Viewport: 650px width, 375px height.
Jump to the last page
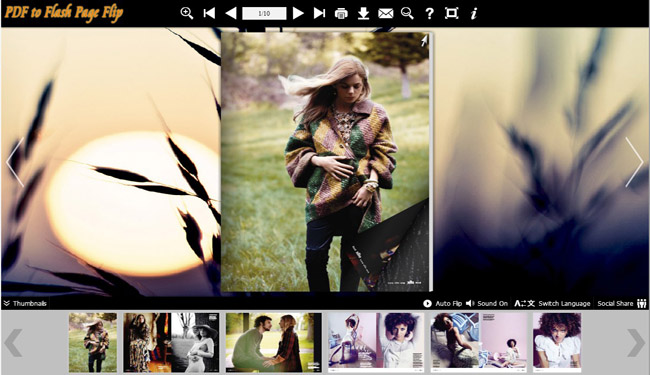click(319, 13)
